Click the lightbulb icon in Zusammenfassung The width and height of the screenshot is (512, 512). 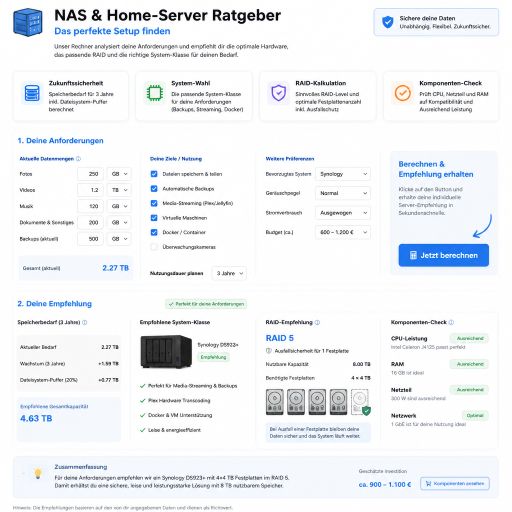pyautogui.click(x=38, y=473)
